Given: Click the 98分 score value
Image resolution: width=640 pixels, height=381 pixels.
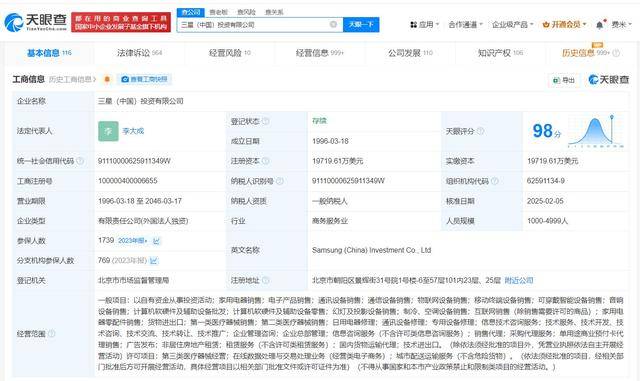Looking at the screenshot, I should [547, 131].
